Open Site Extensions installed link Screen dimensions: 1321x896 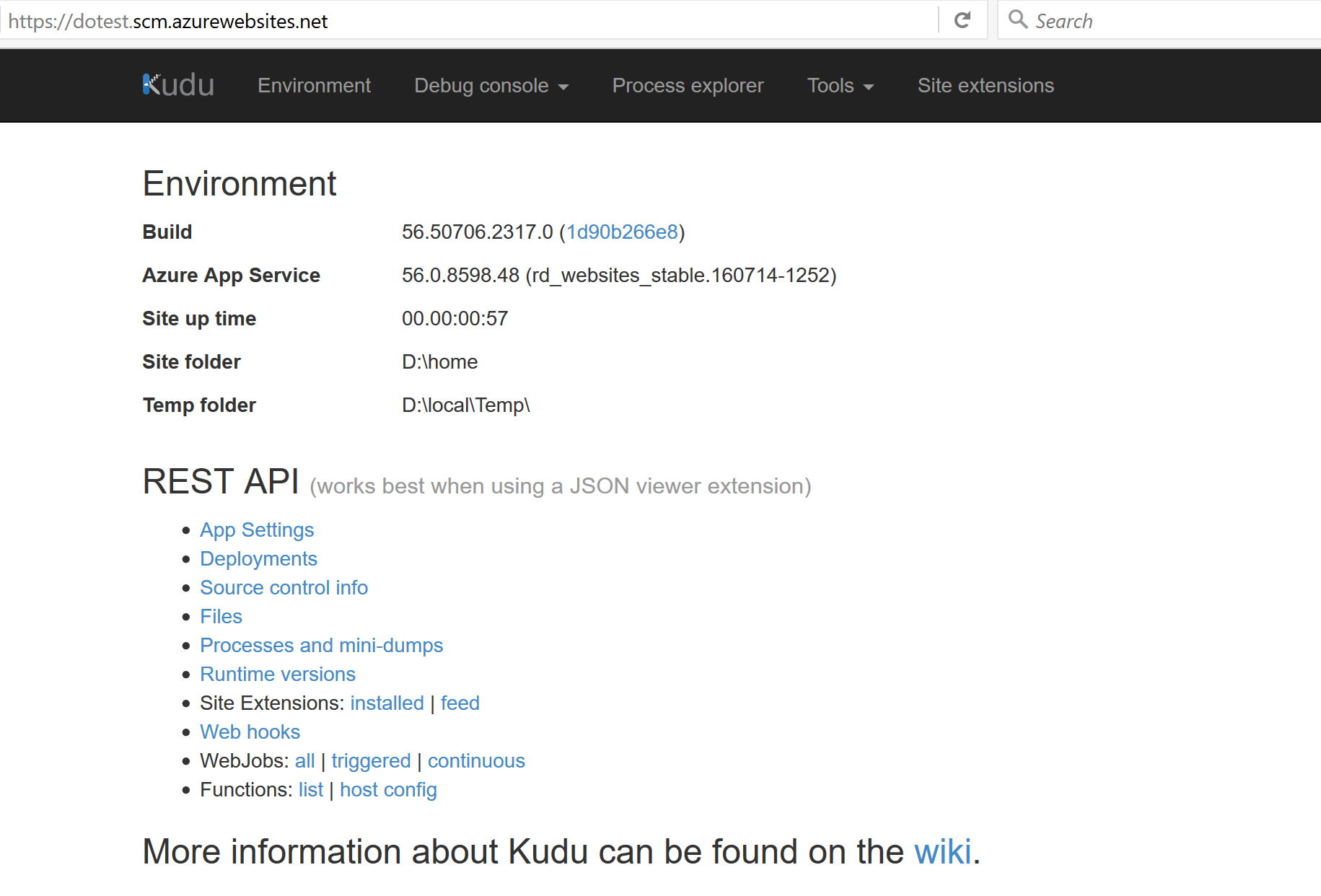pos(387,703)
